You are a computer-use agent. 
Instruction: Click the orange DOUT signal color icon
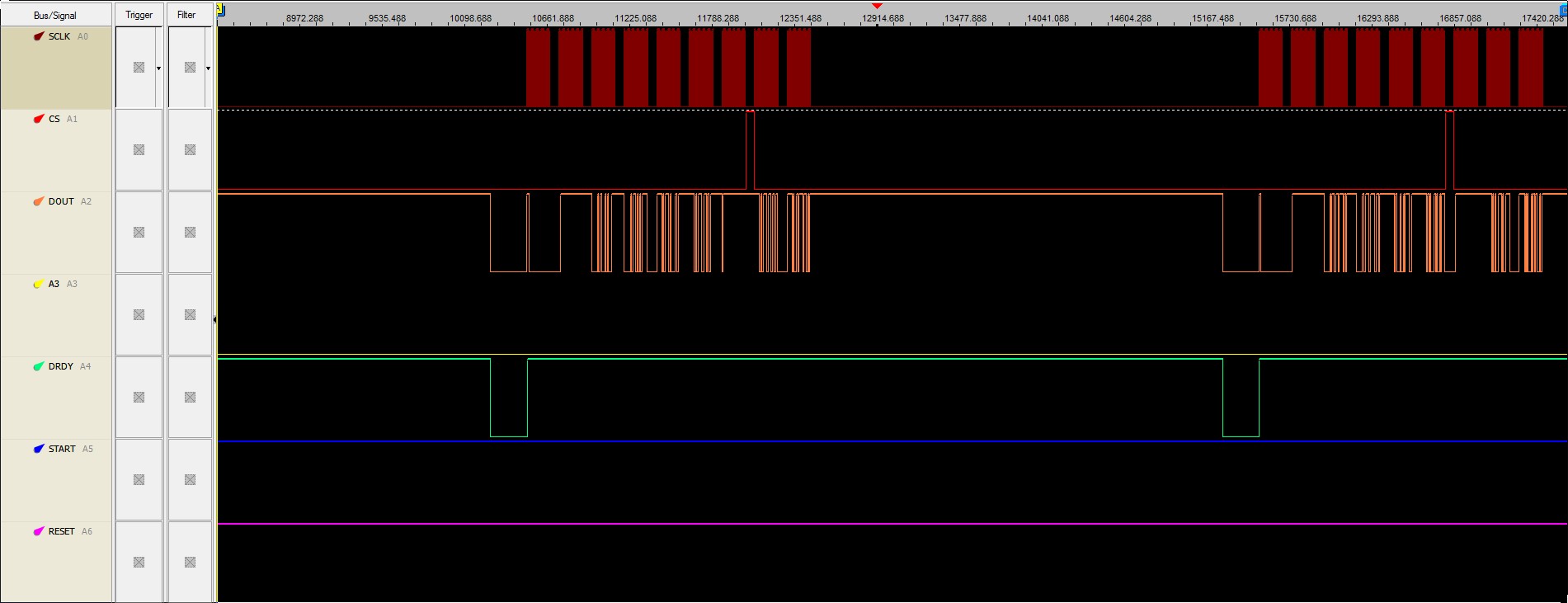point(39,201)
